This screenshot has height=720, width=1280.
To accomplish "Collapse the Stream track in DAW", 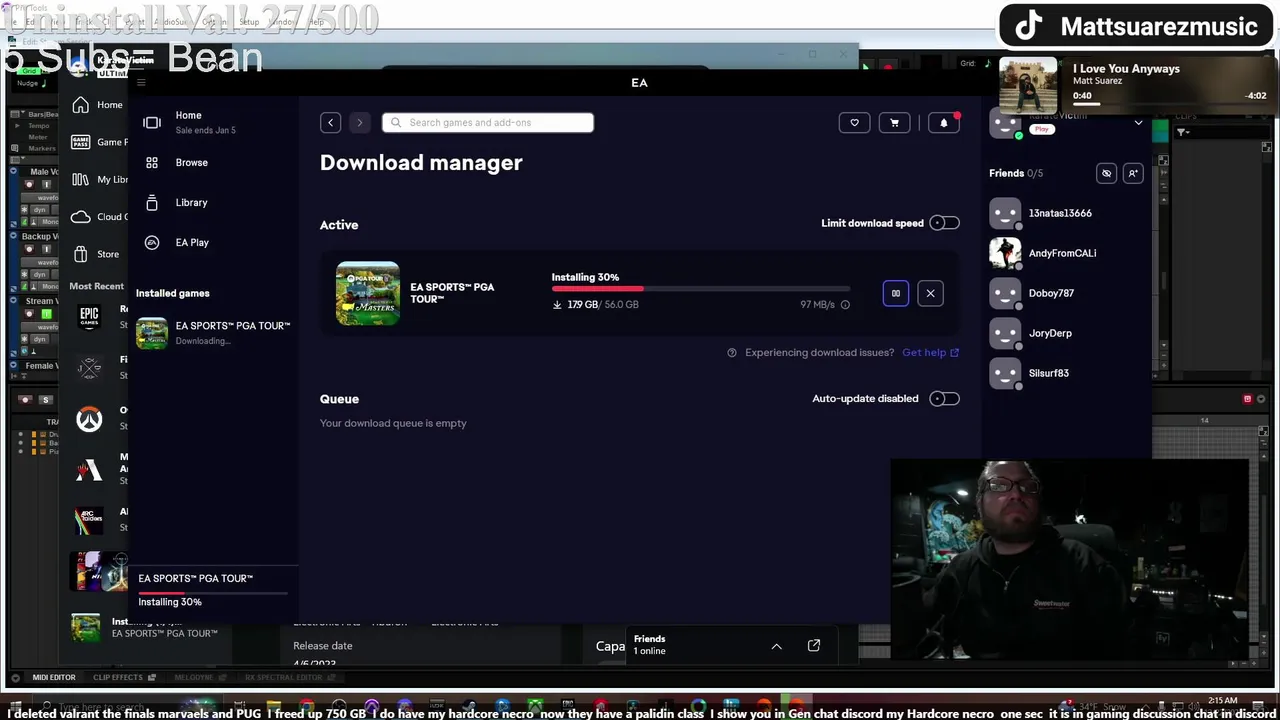I will tap(13, 301).
